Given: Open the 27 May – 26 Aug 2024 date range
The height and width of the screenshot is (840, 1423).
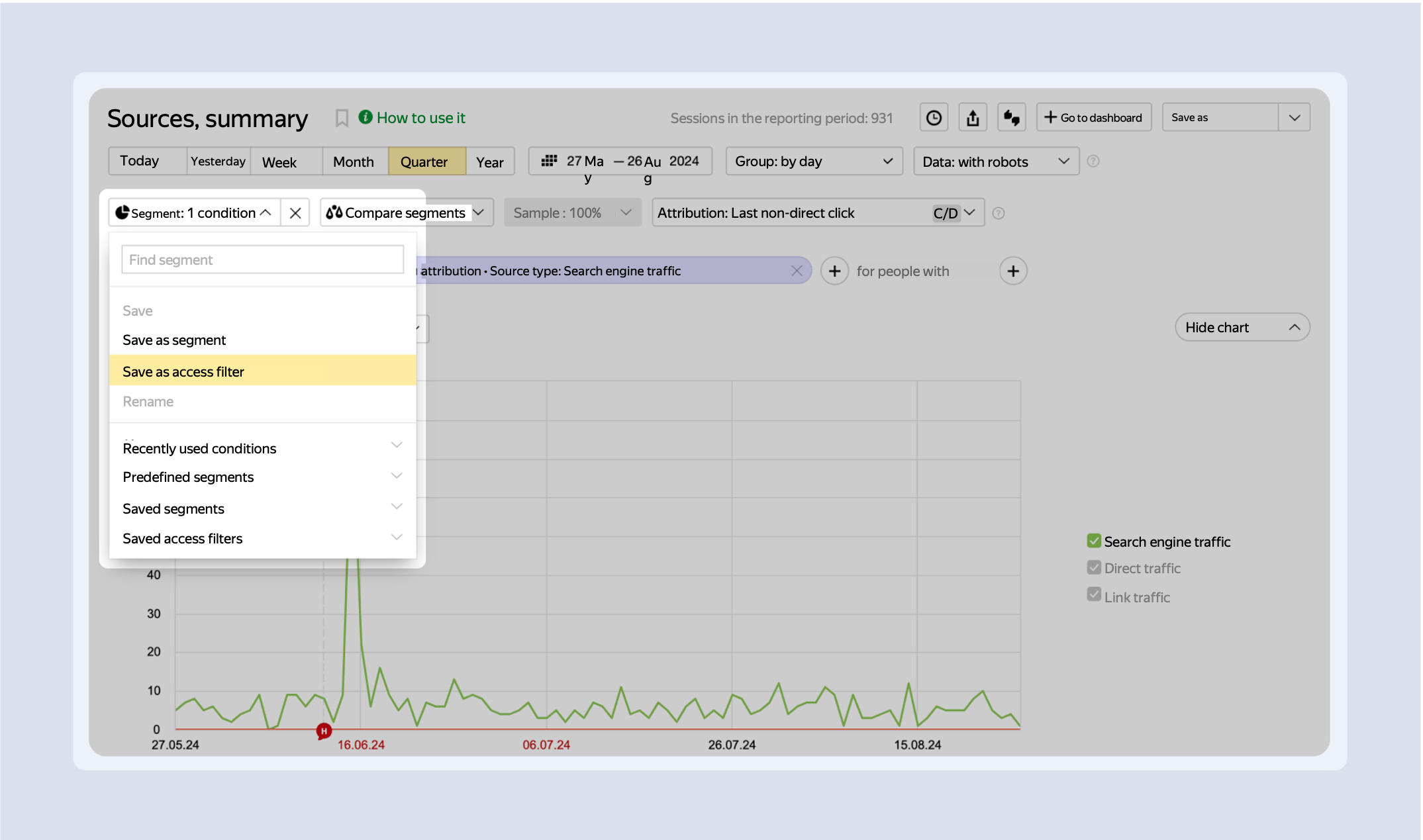Looking at the screenshot, I should 620,162.
